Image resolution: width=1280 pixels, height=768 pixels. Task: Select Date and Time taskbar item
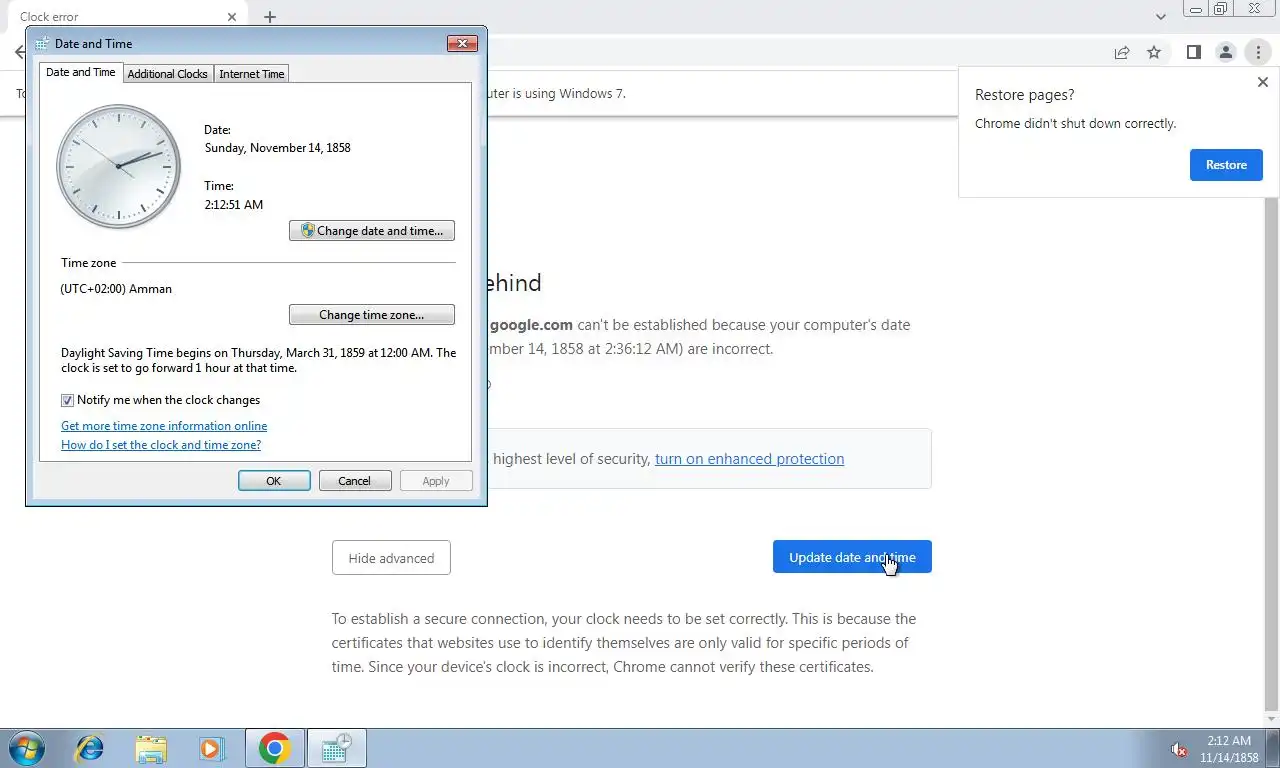pyautogui.click(x=337, y=748)
